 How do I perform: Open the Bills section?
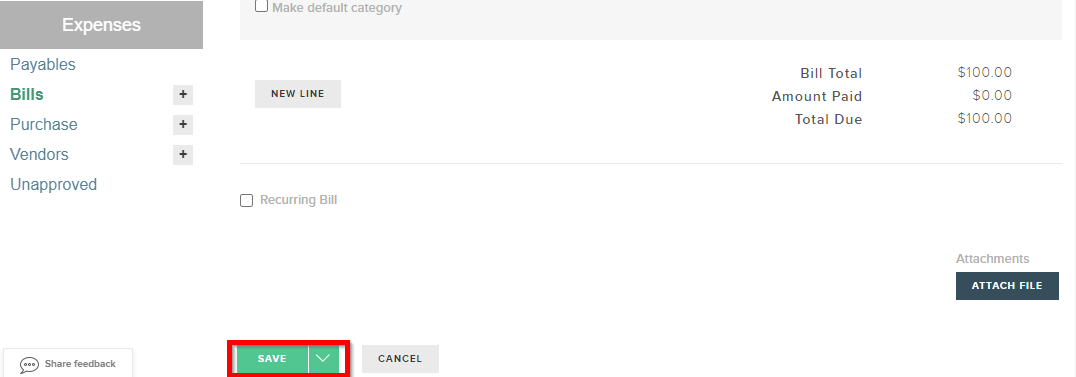27,95
